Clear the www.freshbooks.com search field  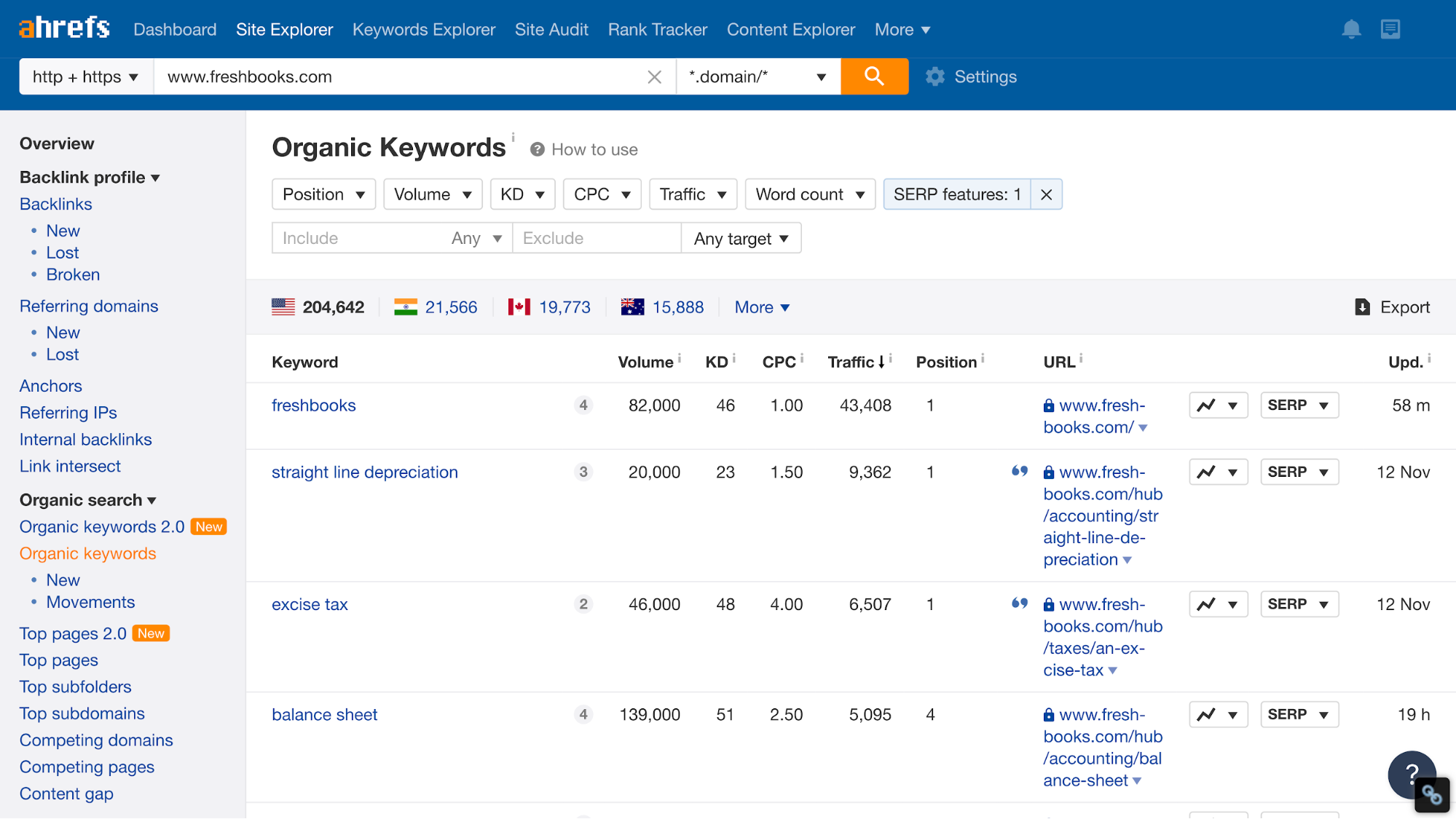(x=654, y=76)
